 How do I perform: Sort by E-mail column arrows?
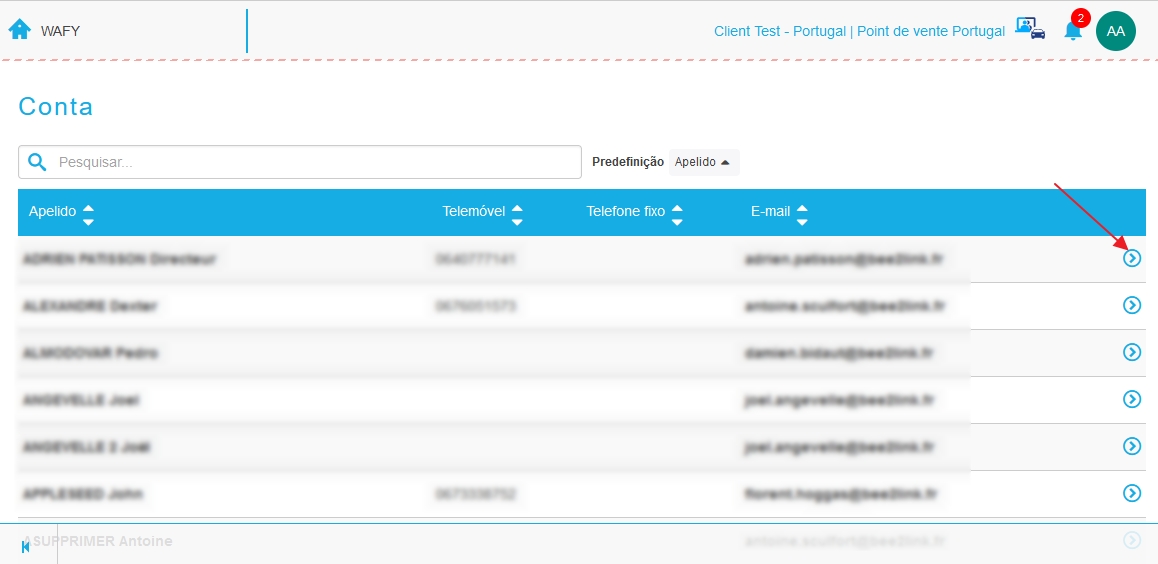(802, 215)
